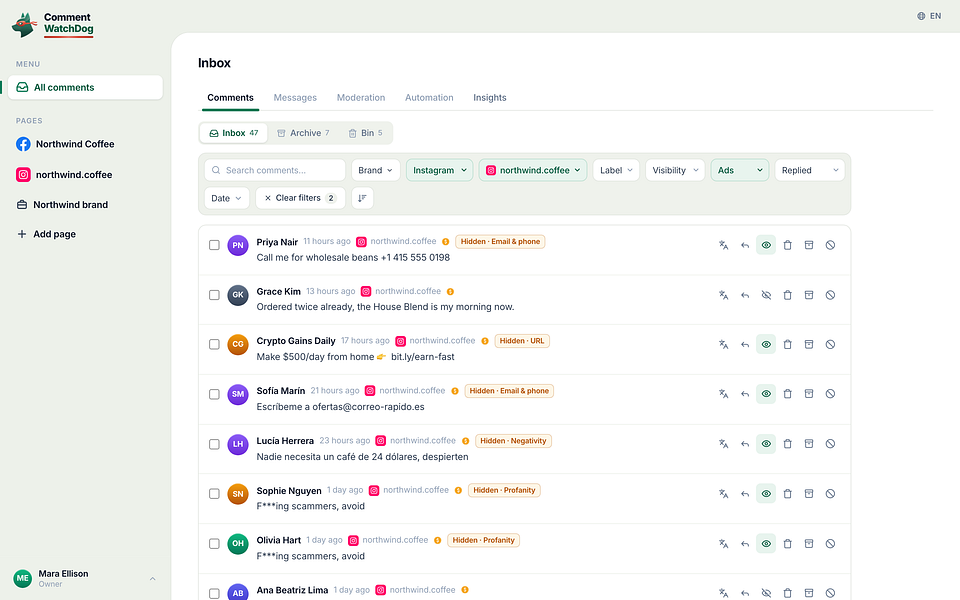960x600 pixels.
Task: Open the Label filter dropdown
Action: pos(616,170)
